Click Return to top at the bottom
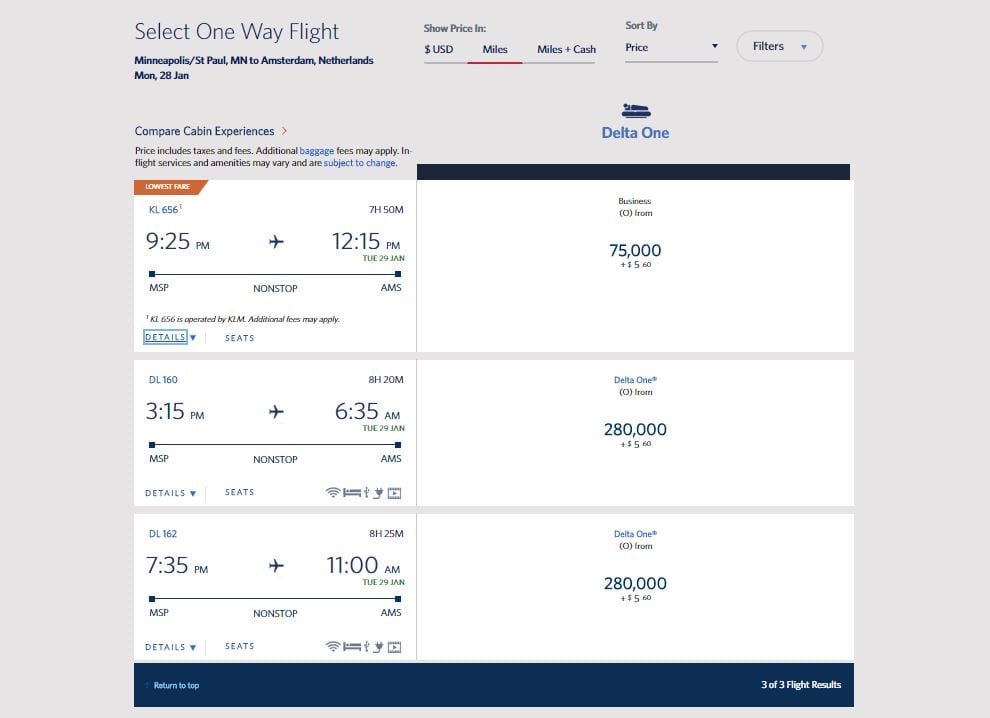 coord(178,685)
